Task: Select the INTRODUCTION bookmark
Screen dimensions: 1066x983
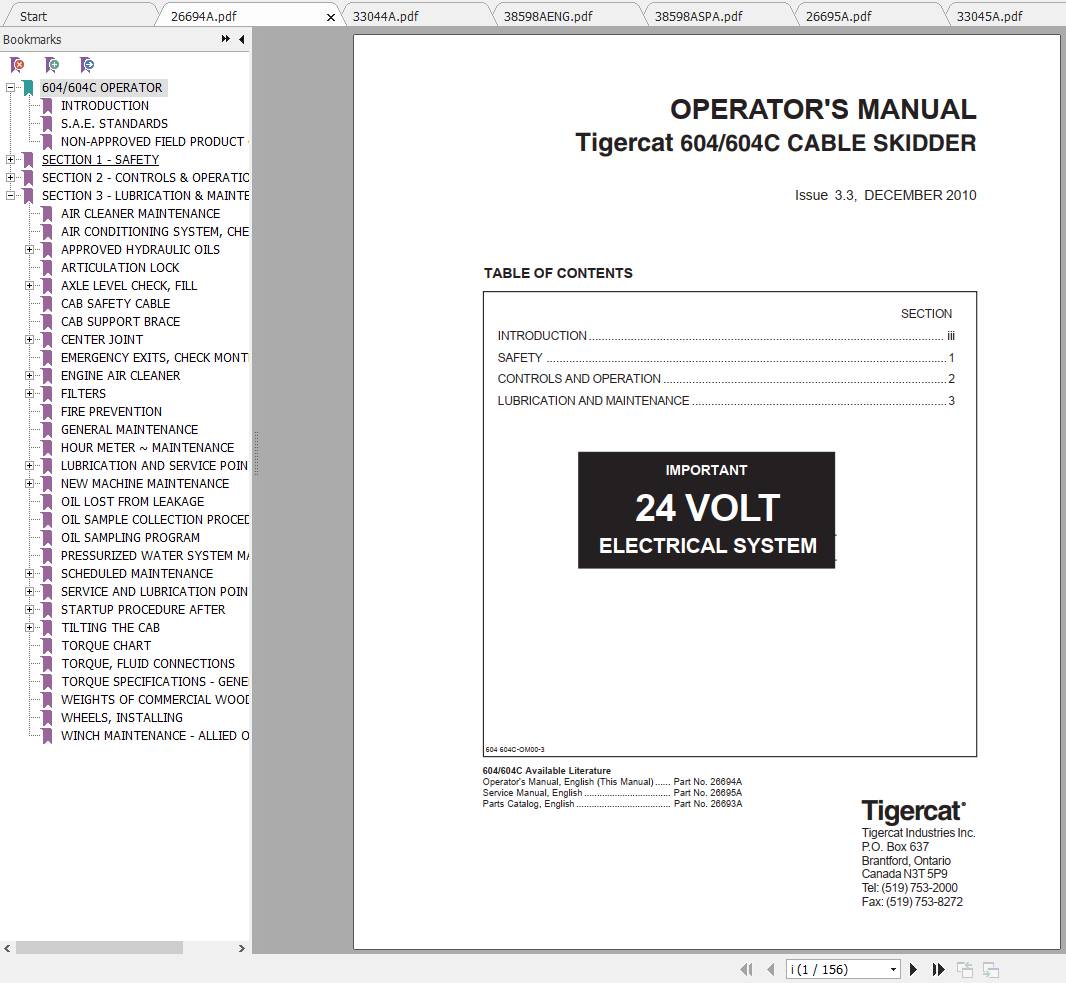Action: (x=105, y=105)
